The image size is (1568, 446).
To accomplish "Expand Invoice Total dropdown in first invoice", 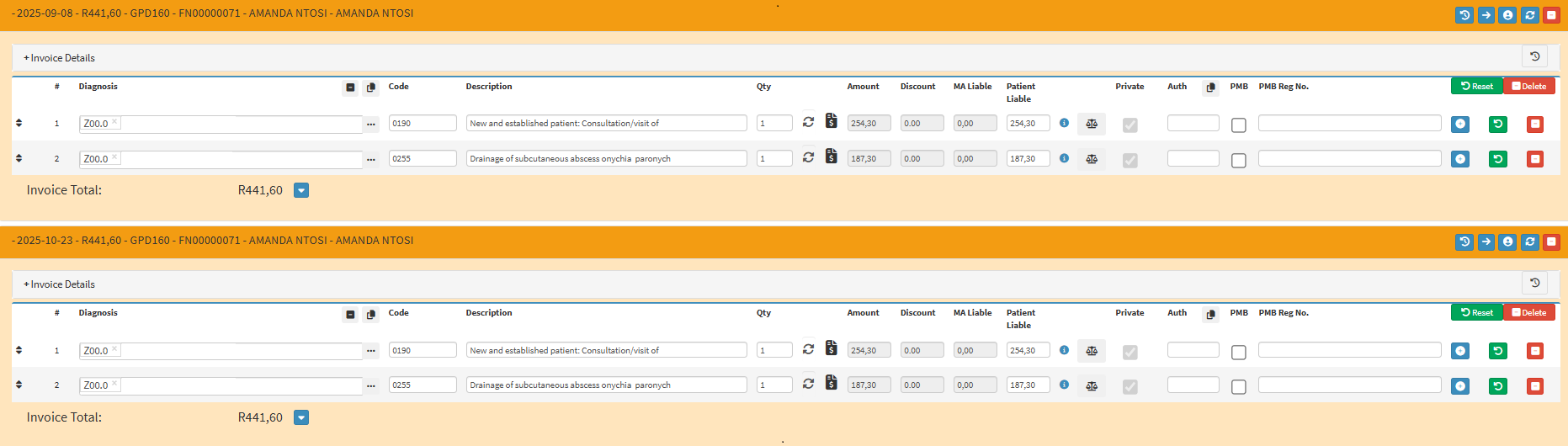I will (301, 190).
